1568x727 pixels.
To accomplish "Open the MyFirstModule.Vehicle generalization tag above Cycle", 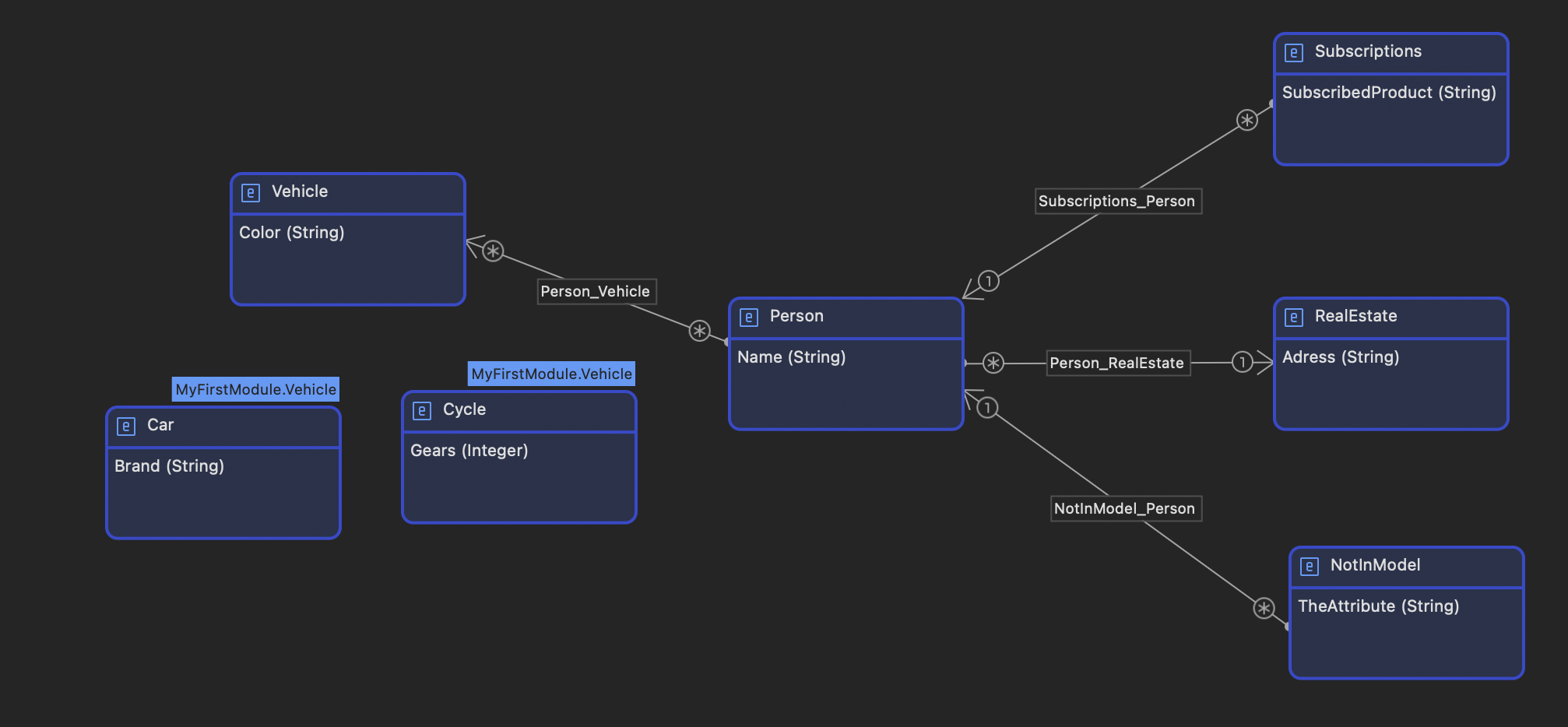I will coord(551,374).
